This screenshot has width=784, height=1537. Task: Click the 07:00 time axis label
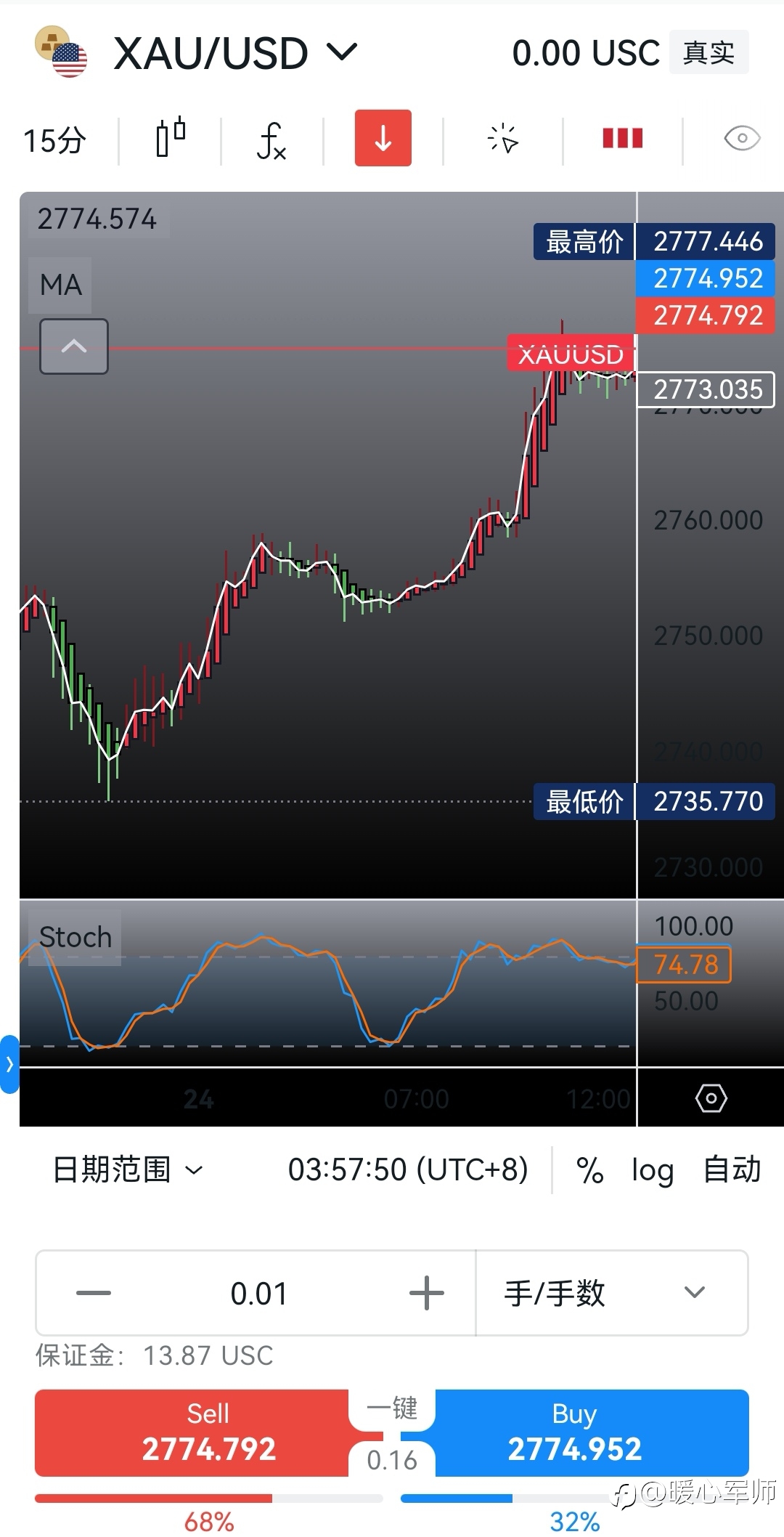pyautogui.click(x=416, y=1099)
